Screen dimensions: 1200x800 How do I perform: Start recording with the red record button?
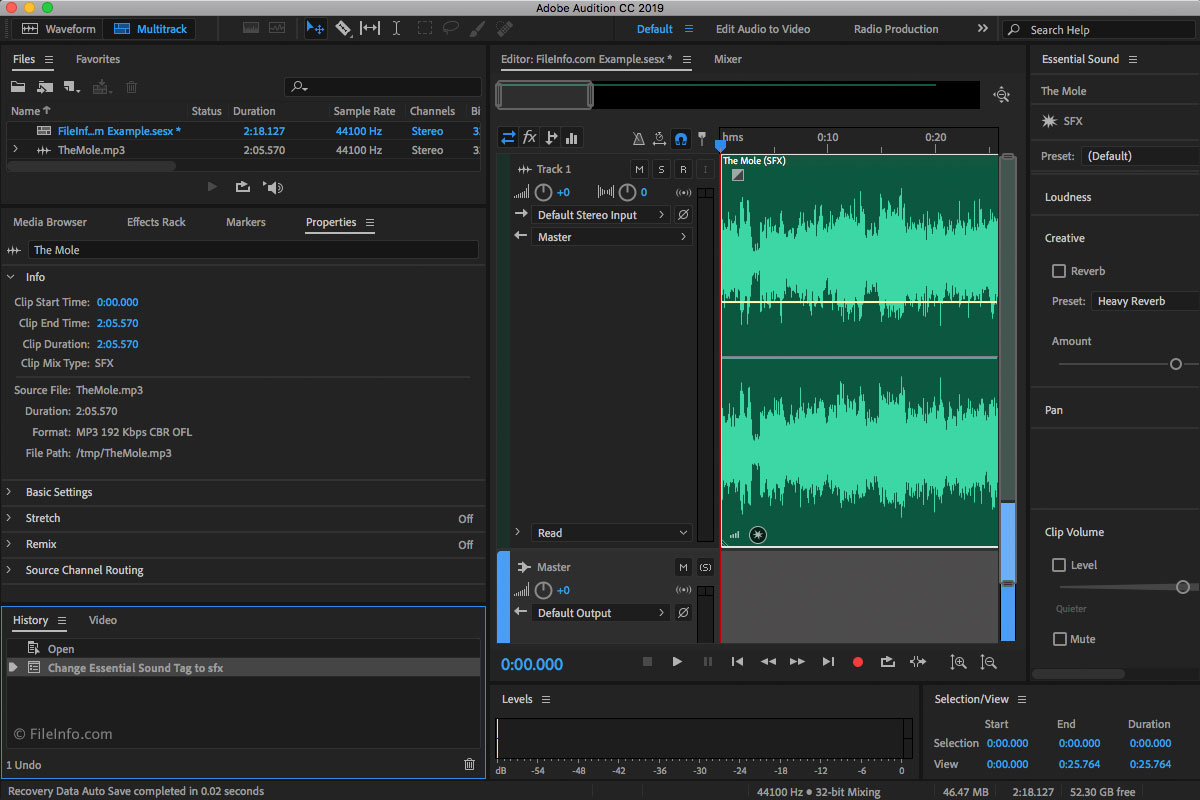[x=858, y=661]
